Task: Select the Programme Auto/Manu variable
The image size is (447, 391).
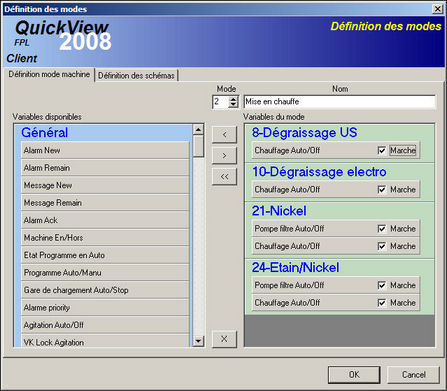Action: pos(105,273)
